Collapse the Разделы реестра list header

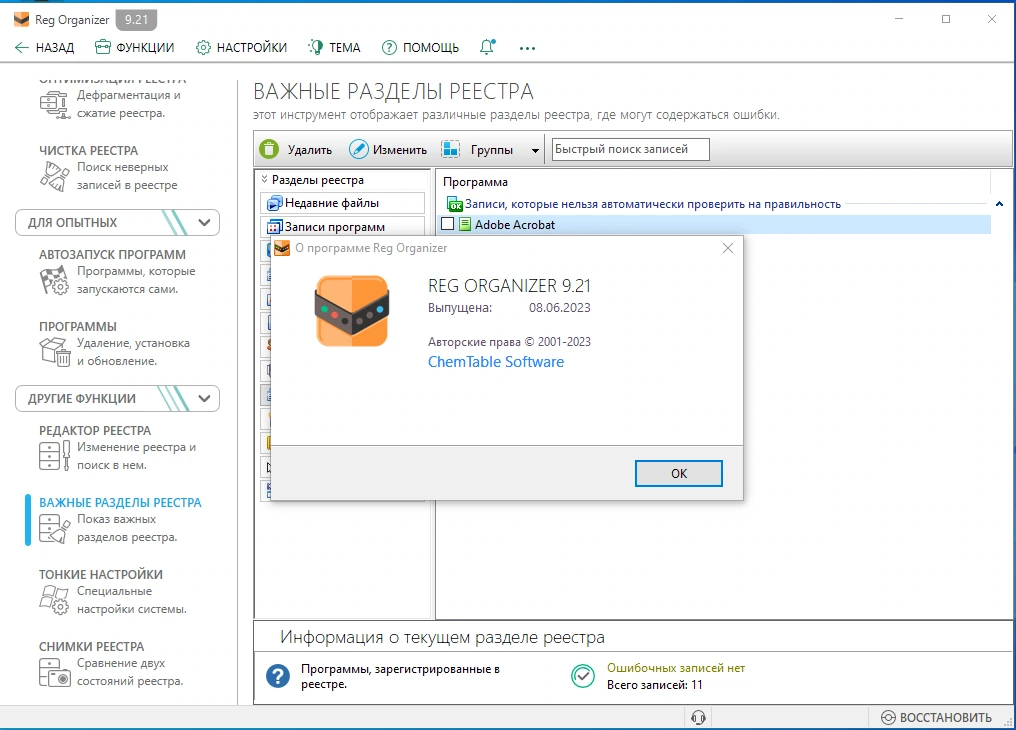pyautogui.click(x=264, y=179)
